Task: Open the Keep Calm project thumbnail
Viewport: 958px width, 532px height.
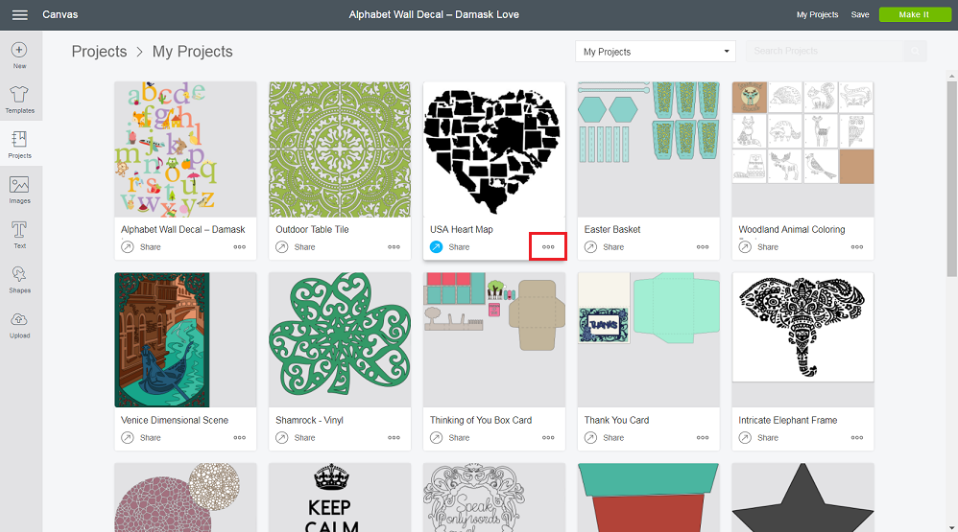Action: [x=340, y=497]
